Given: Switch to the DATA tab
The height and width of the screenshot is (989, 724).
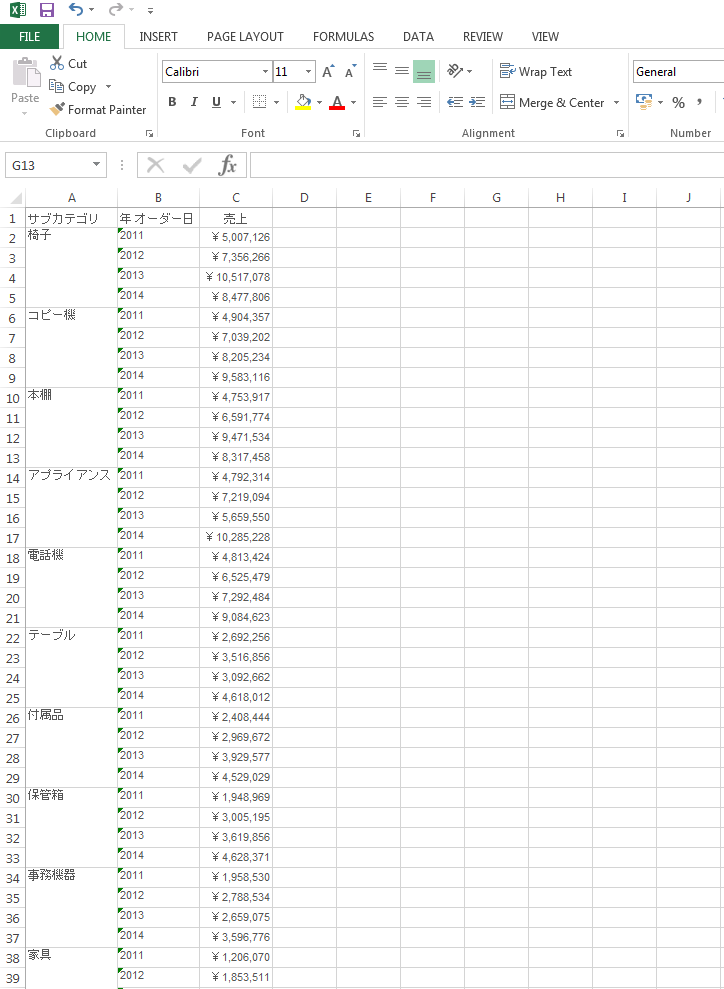Looking at the screenshot, I should 418,37.
